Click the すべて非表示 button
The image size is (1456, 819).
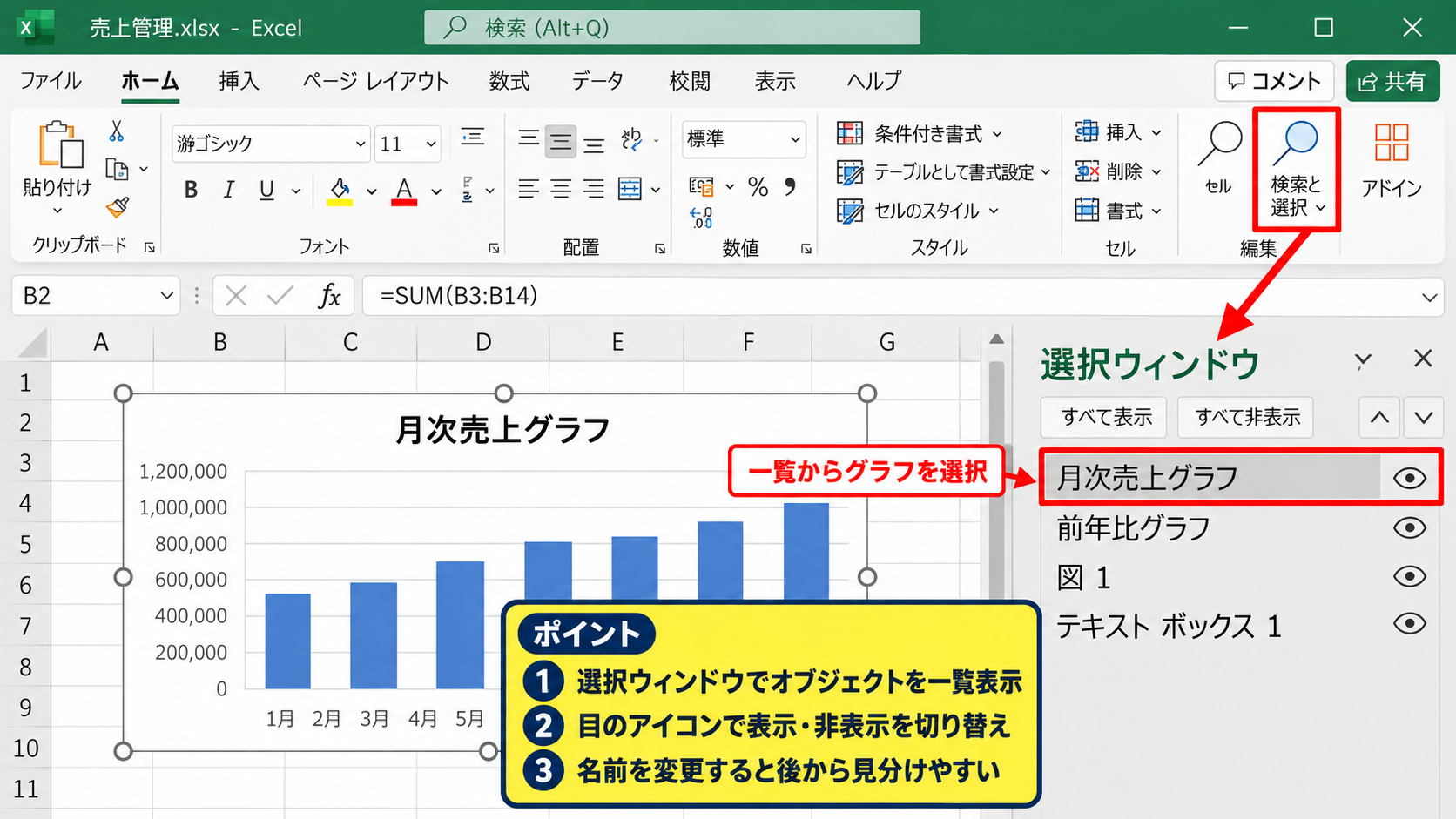pos(1246,417)
